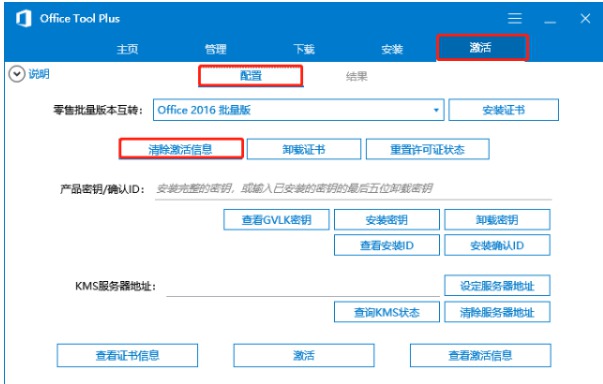This screenshot has height=384, width=603.
Task: Click the 安装确认ID button
Action: pos(497,245)
